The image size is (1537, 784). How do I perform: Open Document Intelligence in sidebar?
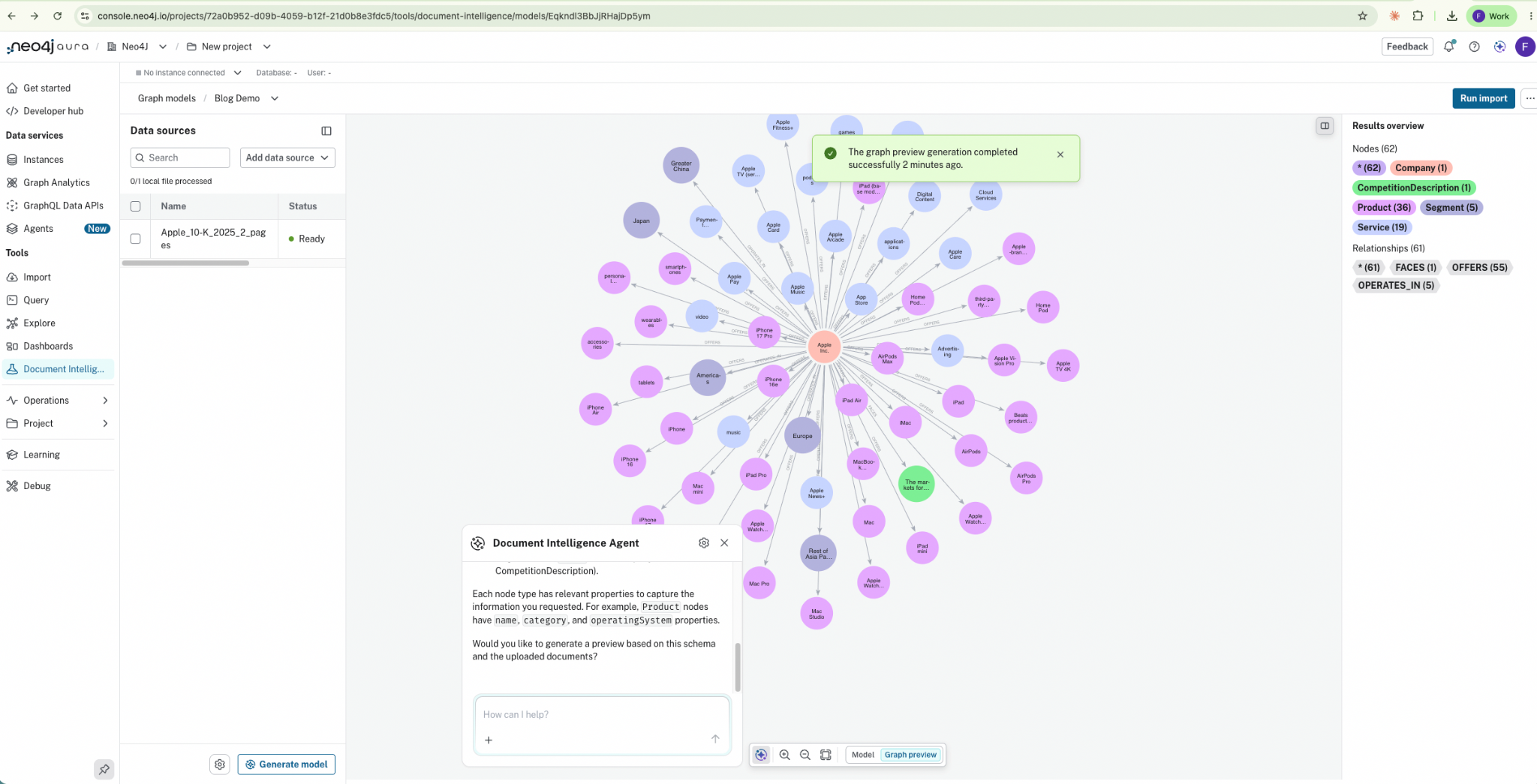57,369
